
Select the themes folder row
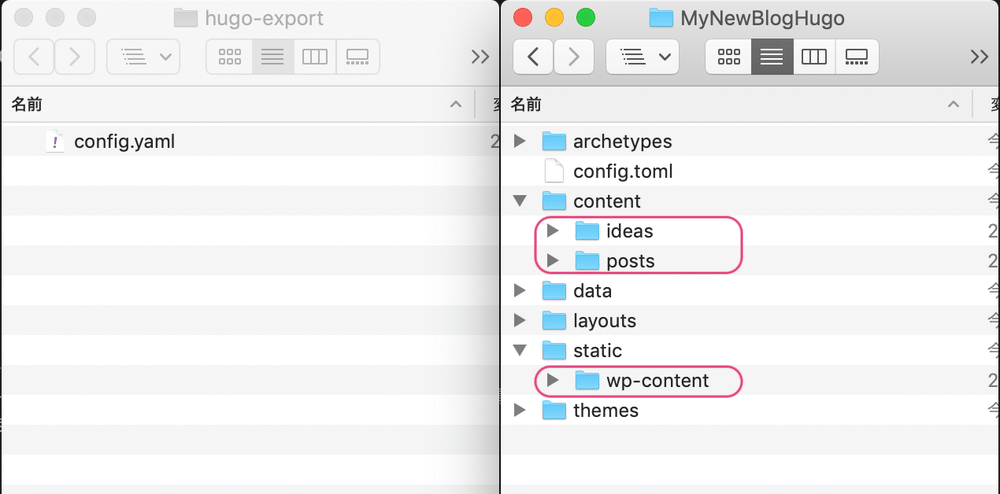(605, 411)
